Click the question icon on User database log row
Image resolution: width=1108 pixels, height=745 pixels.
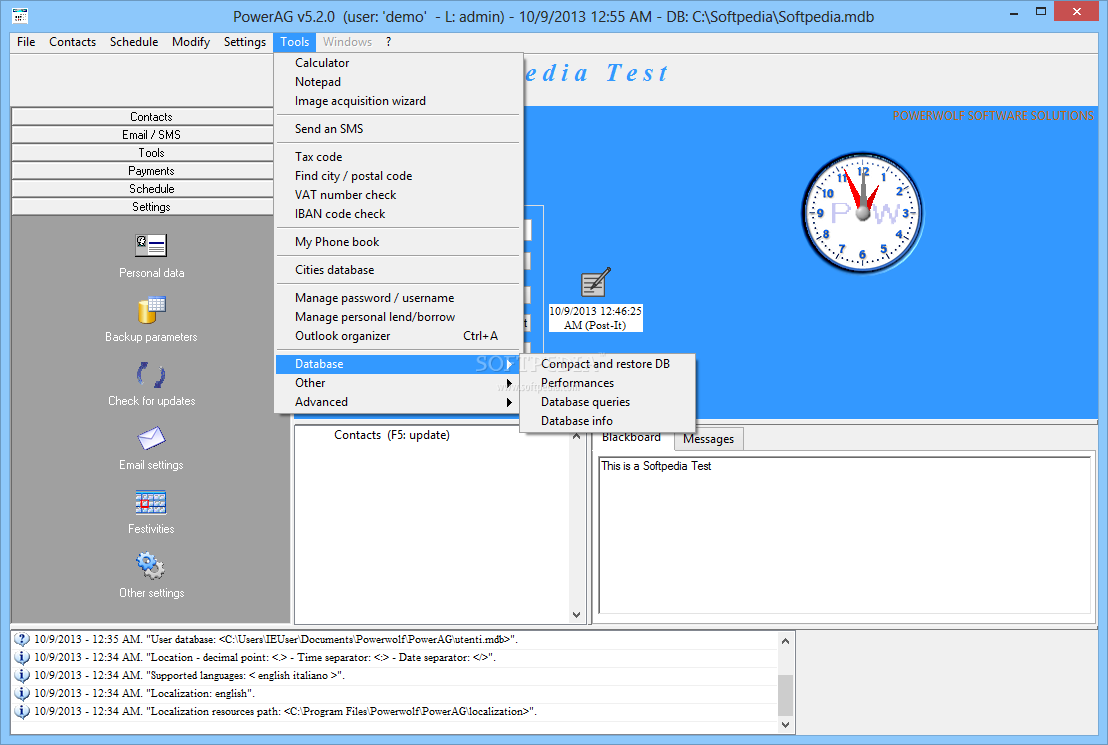point(22,639)
